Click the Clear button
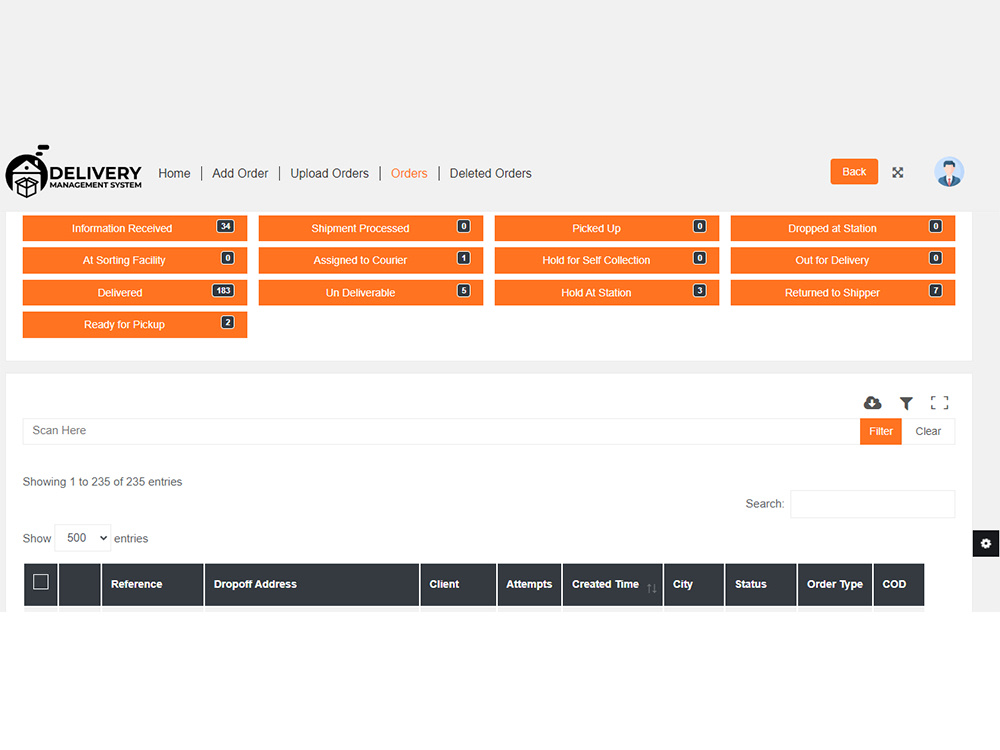Viewport: 1000px width, 750px height. [928, 431]
